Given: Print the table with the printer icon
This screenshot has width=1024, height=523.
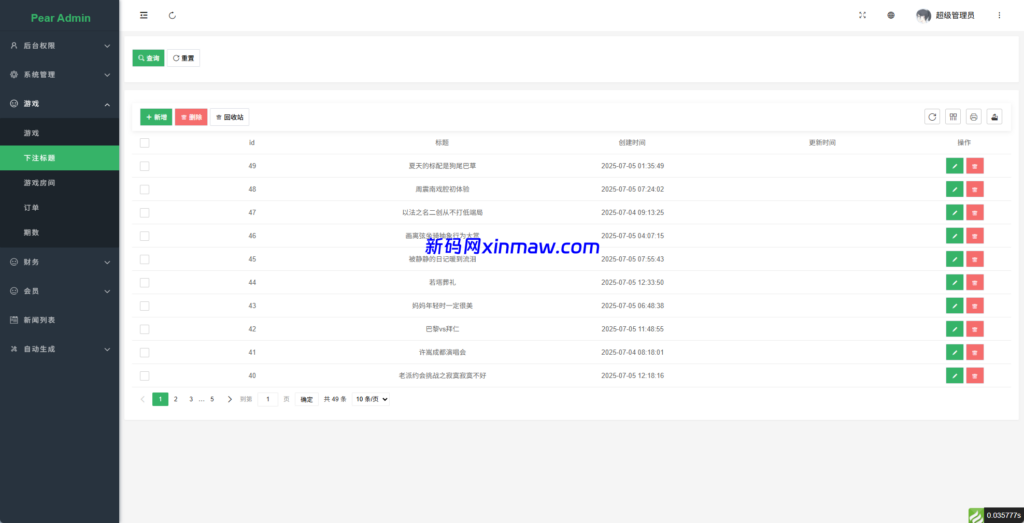Looking at the screenshot, I should point(974,117).
